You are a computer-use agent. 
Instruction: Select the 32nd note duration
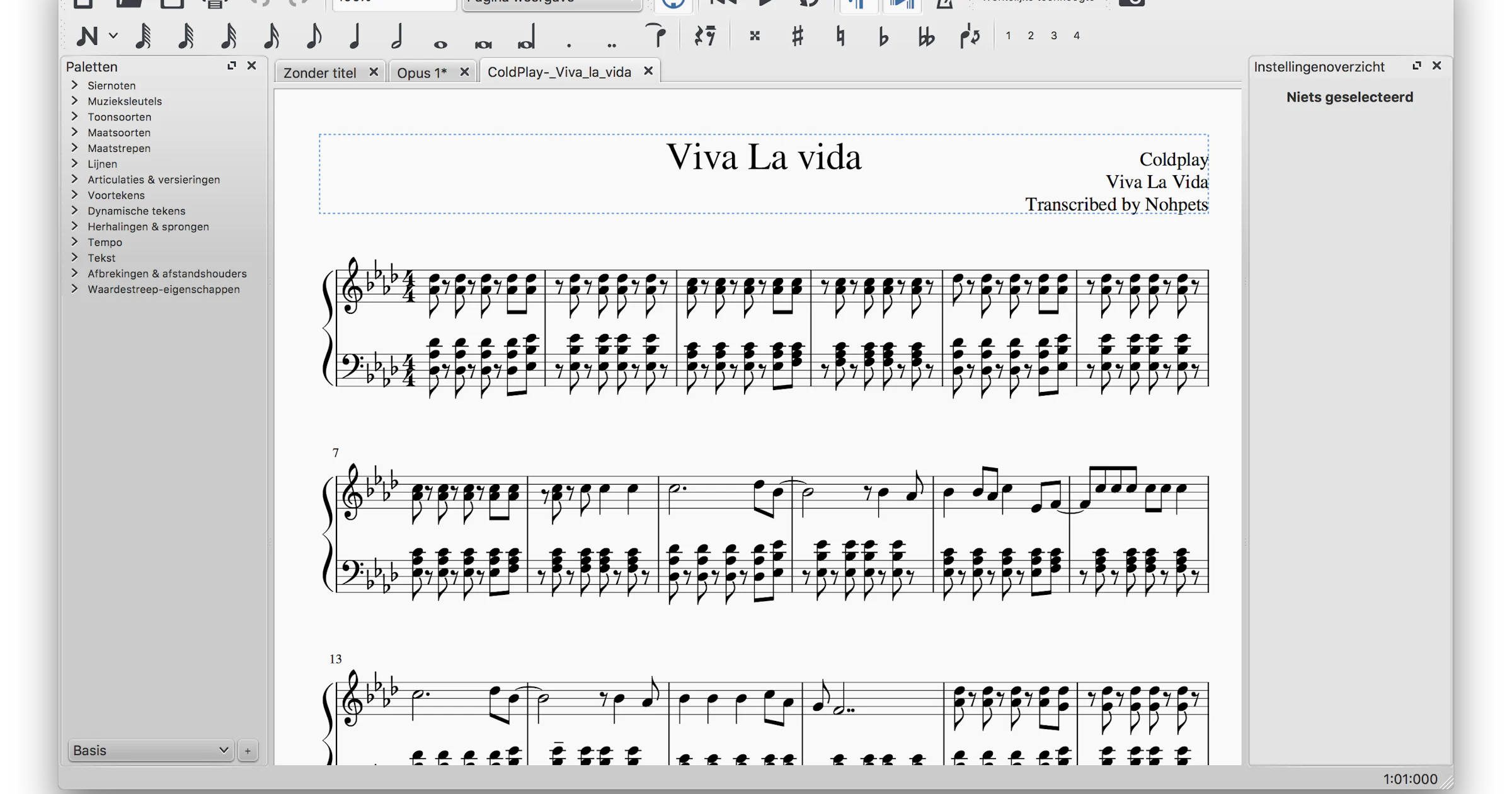coord(229,36)
